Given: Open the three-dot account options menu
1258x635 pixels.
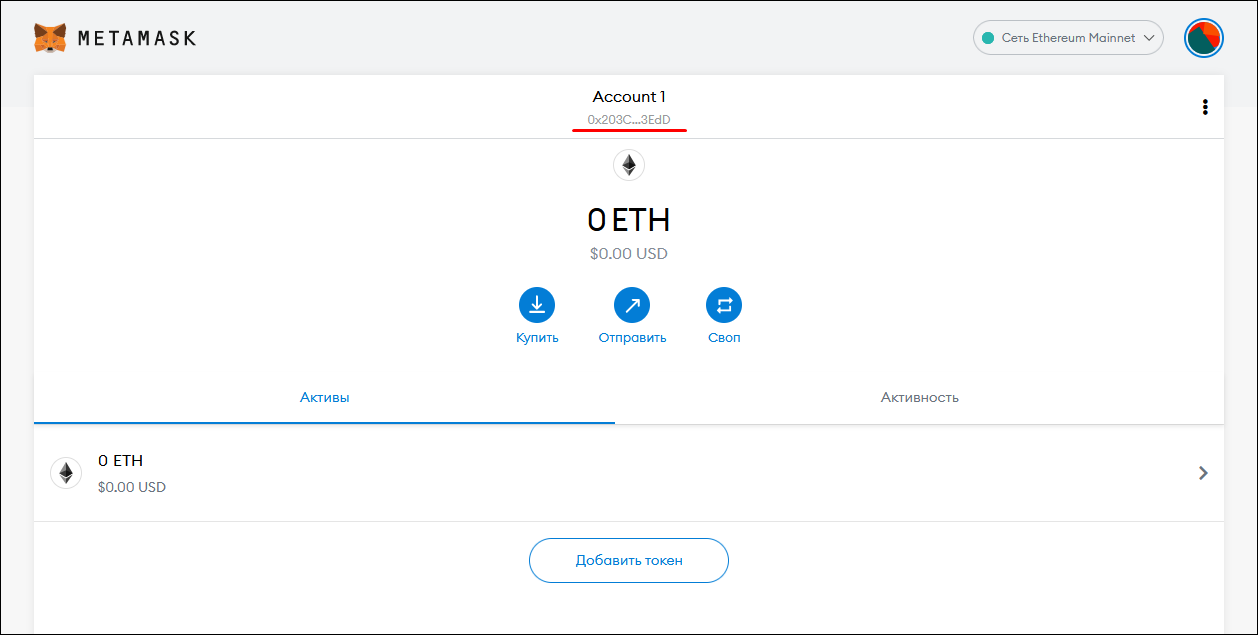Looking at the screenshot, I should coord(1205,107).
